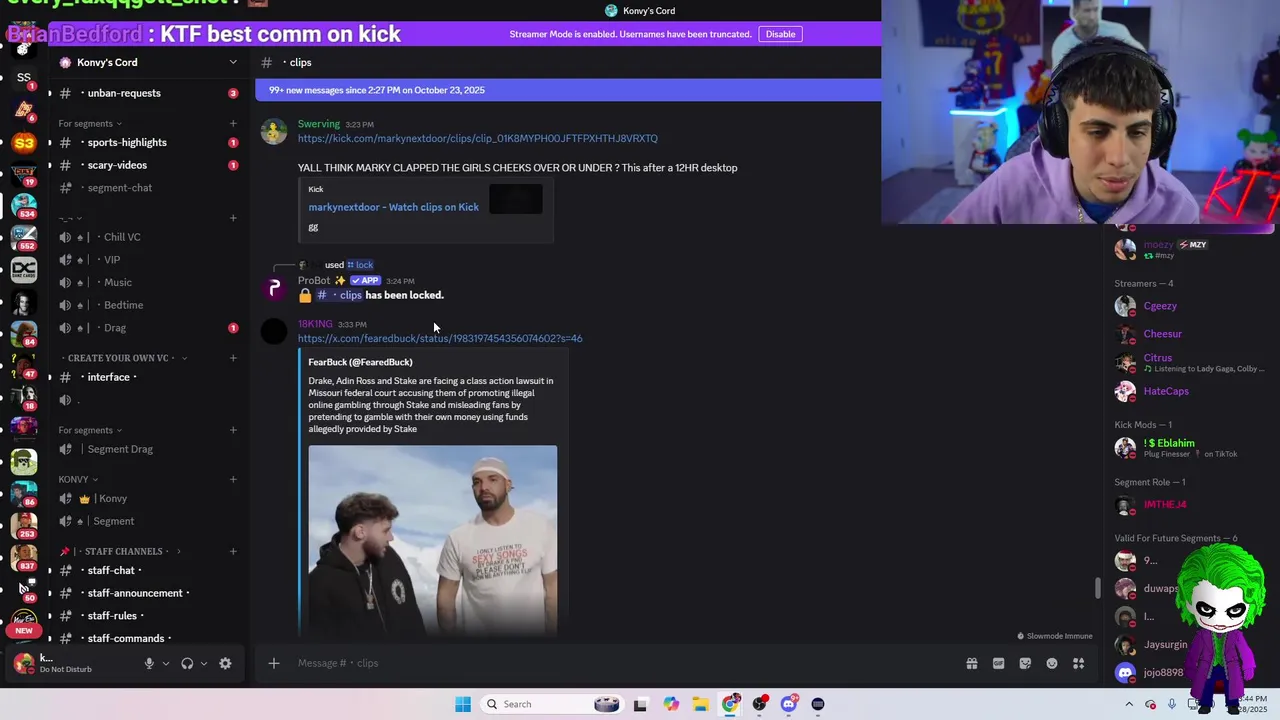Show hidden system tray icons
The image size is (1280, 720).
1130,704
